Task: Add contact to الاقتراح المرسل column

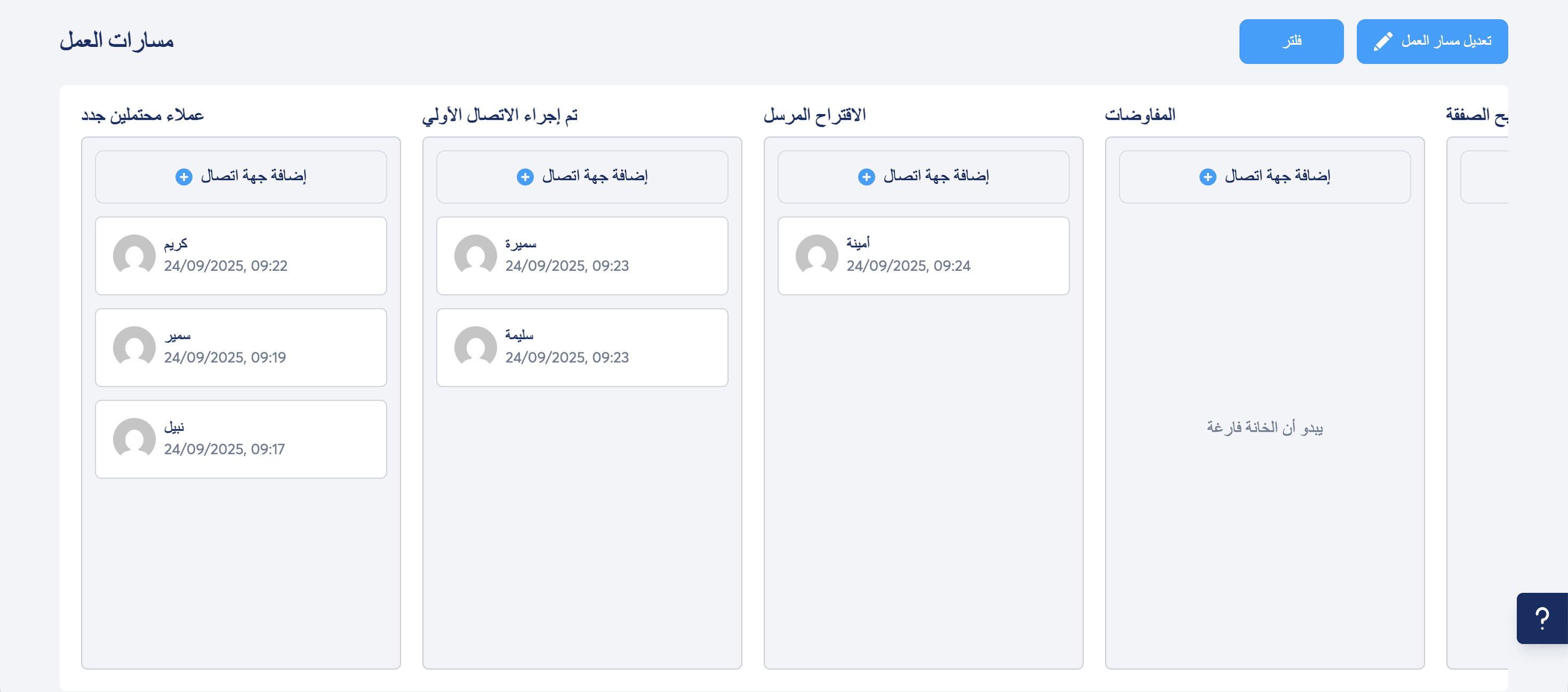Action: [923, 177]
